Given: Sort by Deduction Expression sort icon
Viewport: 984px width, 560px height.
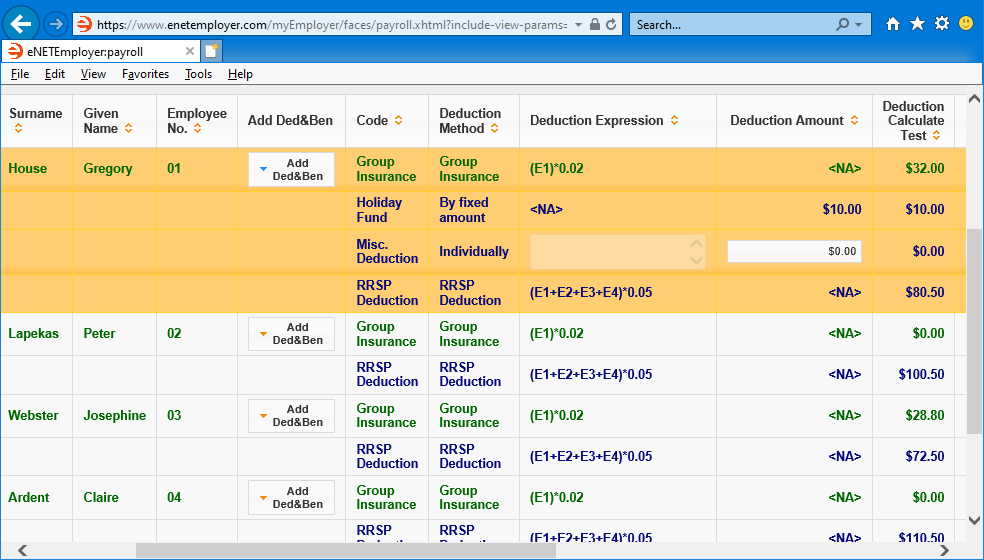Looking at the screenshot, I should tap(674, 121).
